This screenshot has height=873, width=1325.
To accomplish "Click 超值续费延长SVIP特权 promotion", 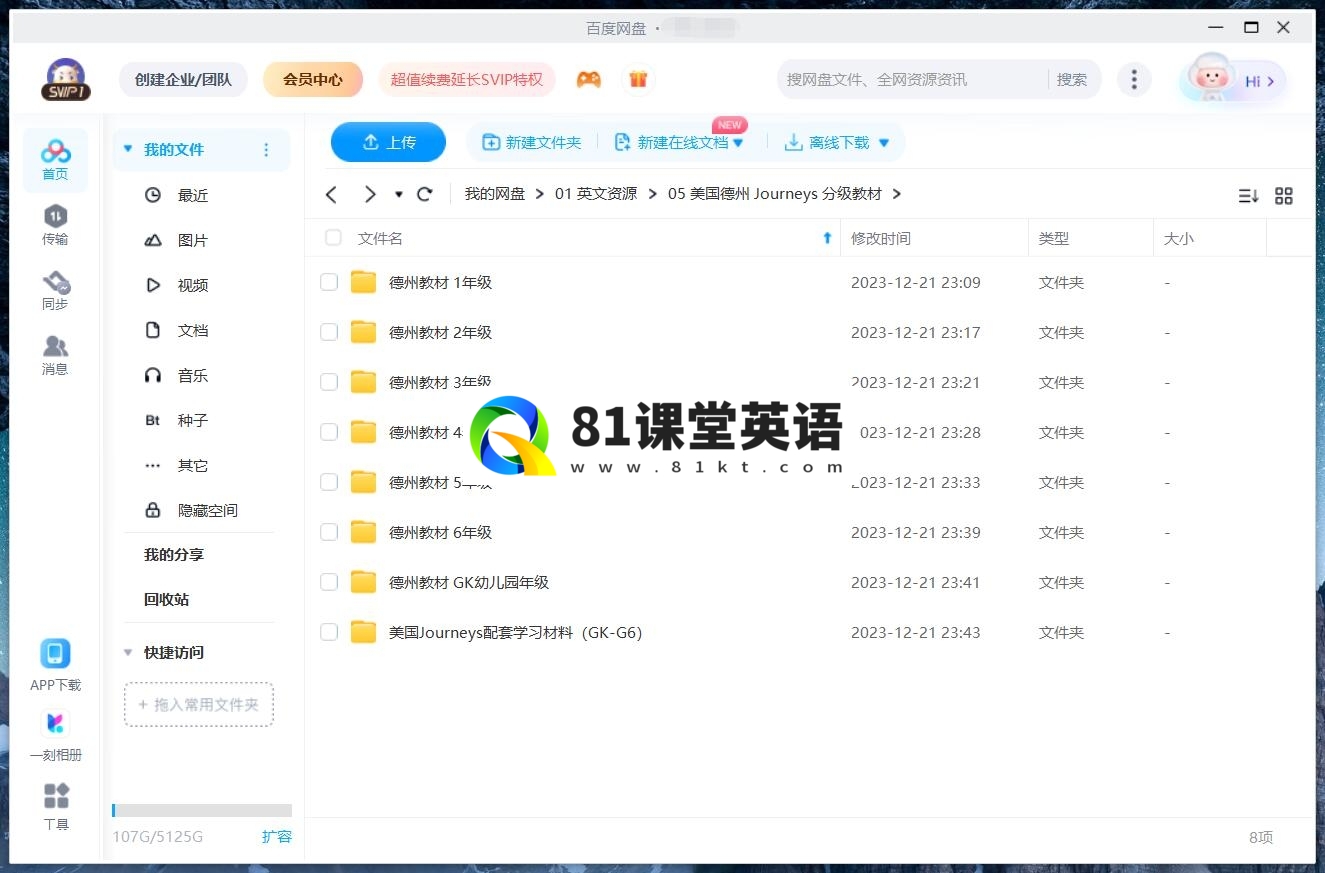I will [x=467, y=79].
